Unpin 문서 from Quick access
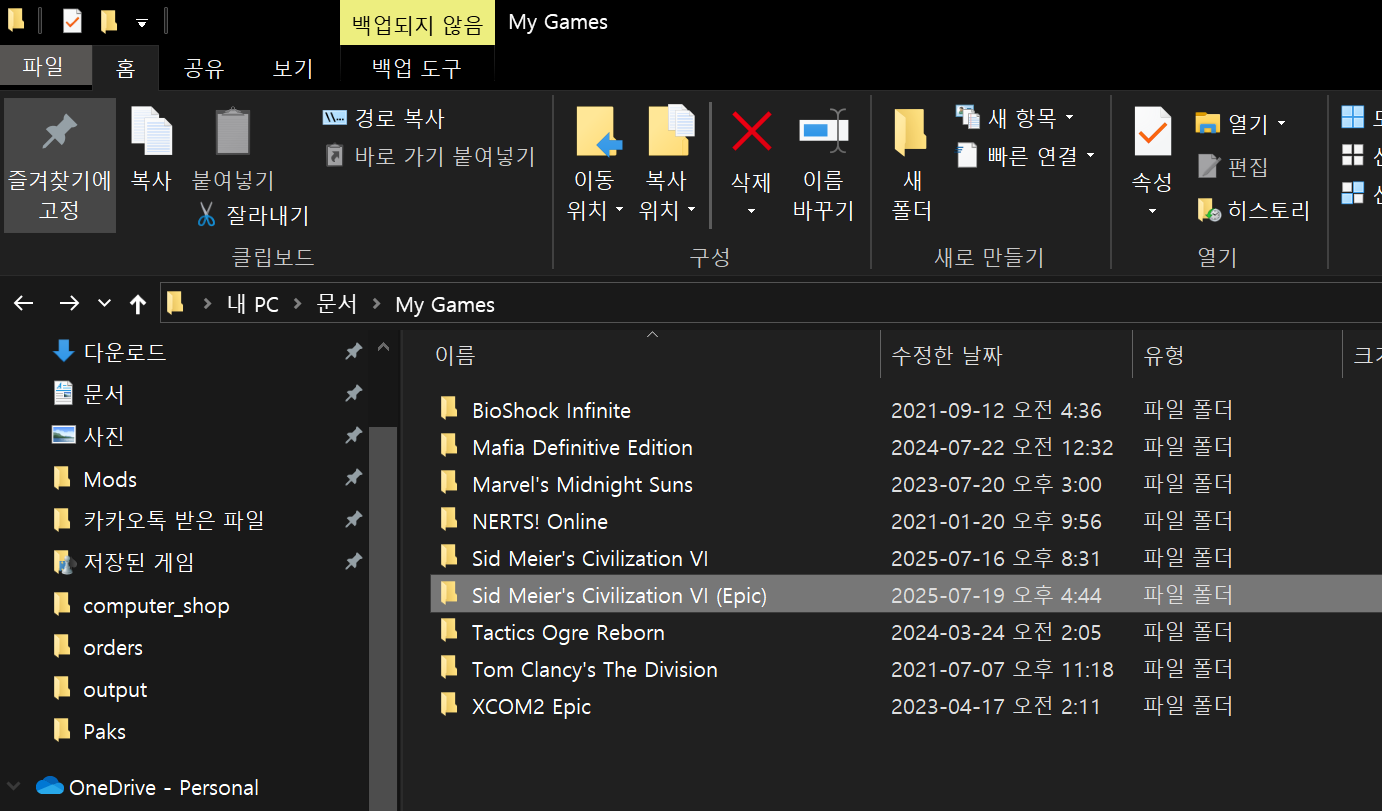The width and height of the screenshot is (1382, 811). [x=353, y=394]
